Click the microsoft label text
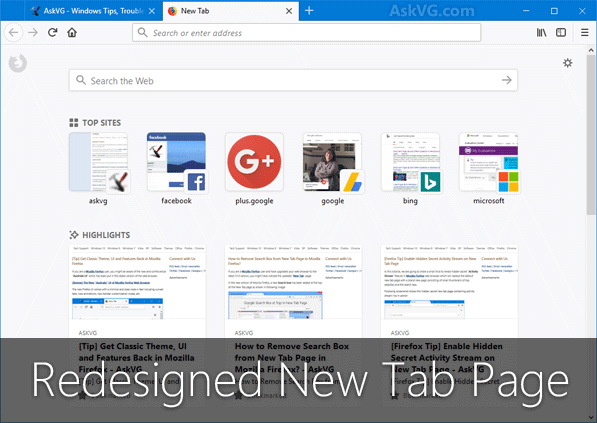 click(x=488, y=201)
